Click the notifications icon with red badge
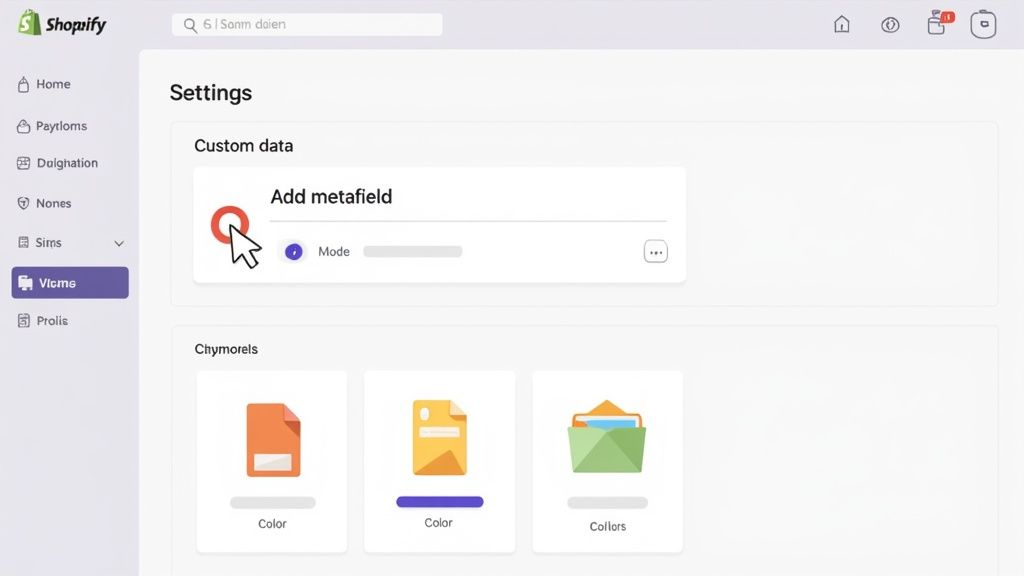Image resolution: width=1024 pixels, height=576 pixels. click(936, 23)
